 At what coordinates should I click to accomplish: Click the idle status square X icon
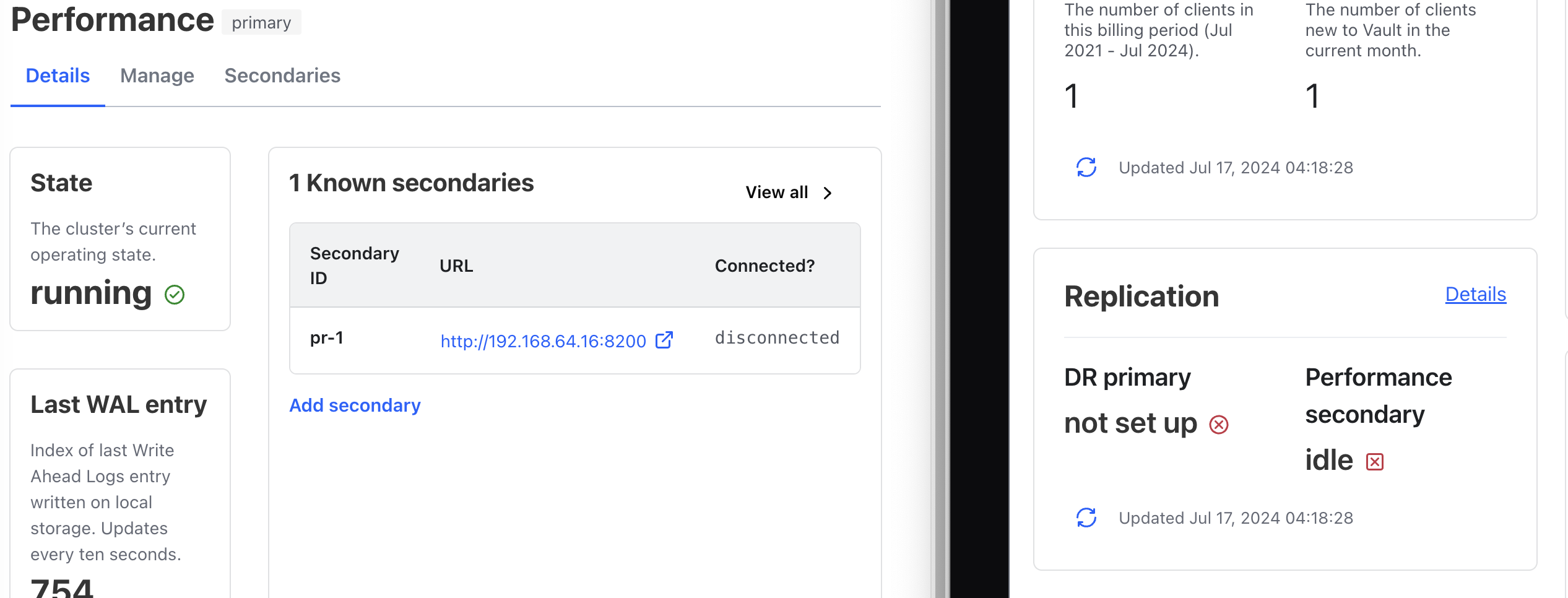[1375, 462]
